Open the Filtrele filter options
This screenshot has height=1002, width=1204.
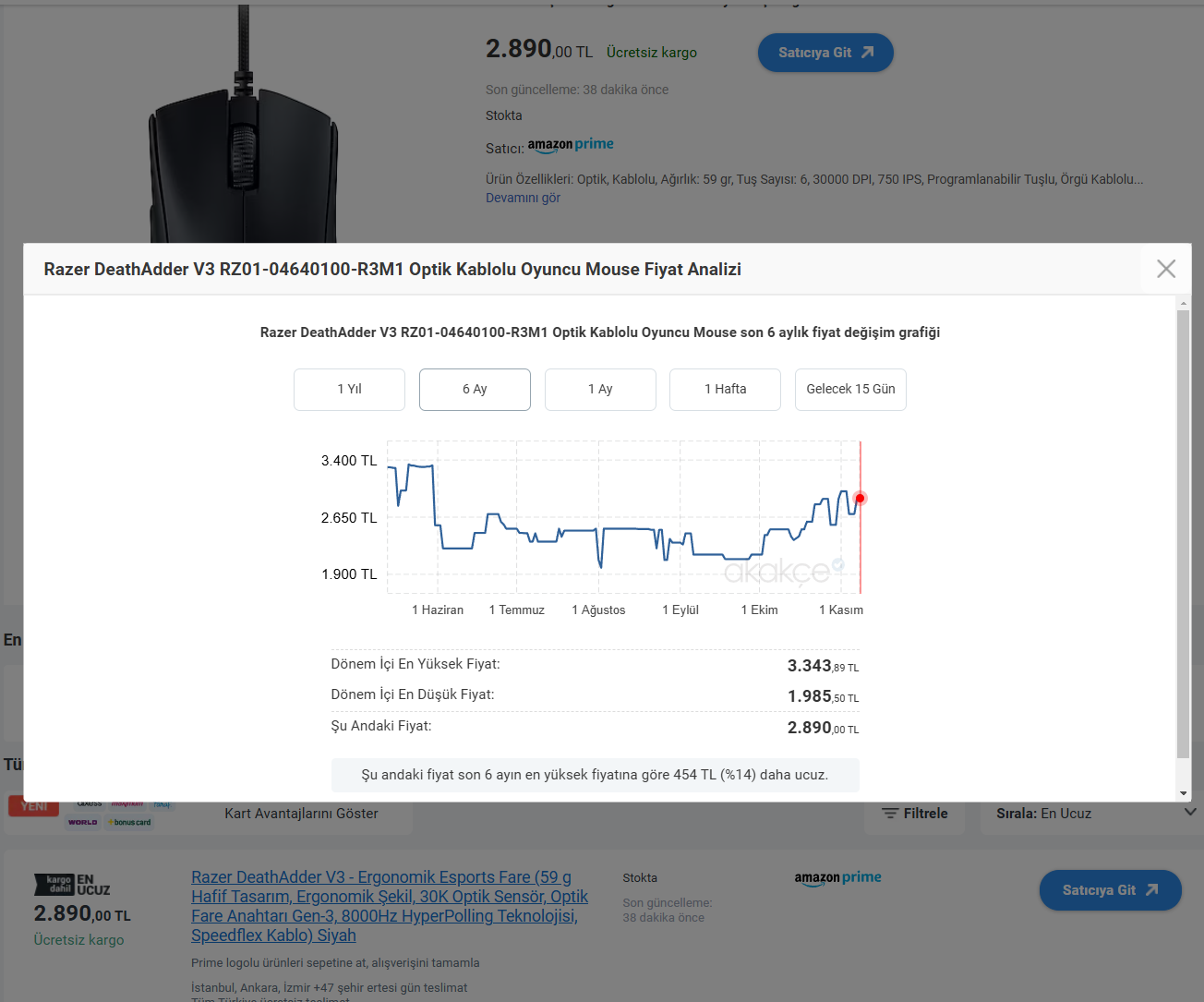914,814
